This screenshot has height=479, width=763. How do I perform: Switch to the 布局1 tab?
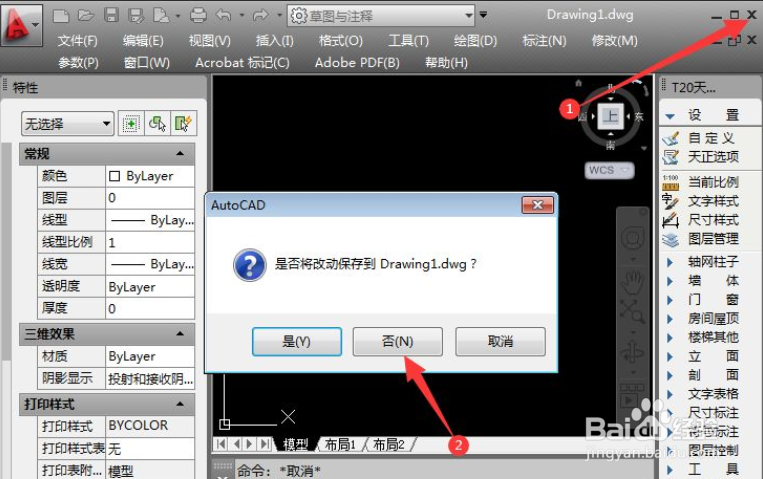[341, 444]
